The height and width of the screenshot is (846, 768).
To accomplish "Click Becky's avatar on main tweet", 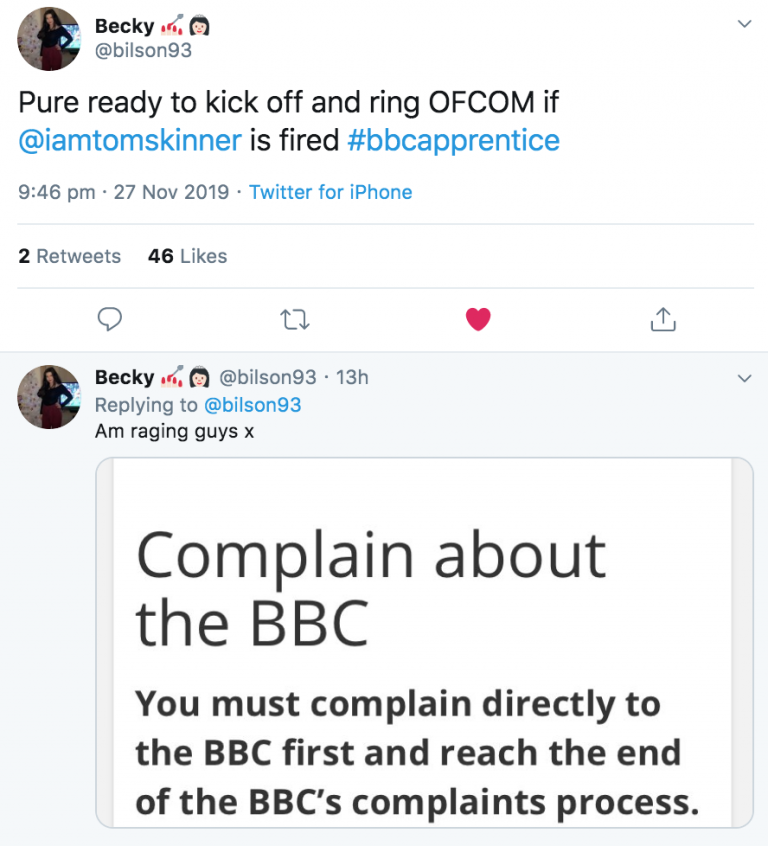I will (x=49, y=38).
